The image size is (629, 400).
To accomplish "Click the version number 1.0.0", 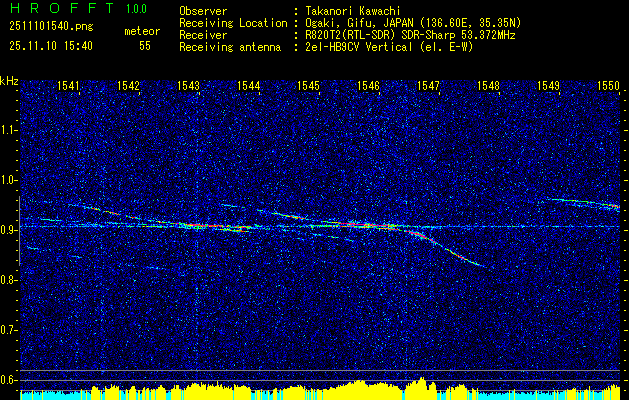I will (136, 8).
